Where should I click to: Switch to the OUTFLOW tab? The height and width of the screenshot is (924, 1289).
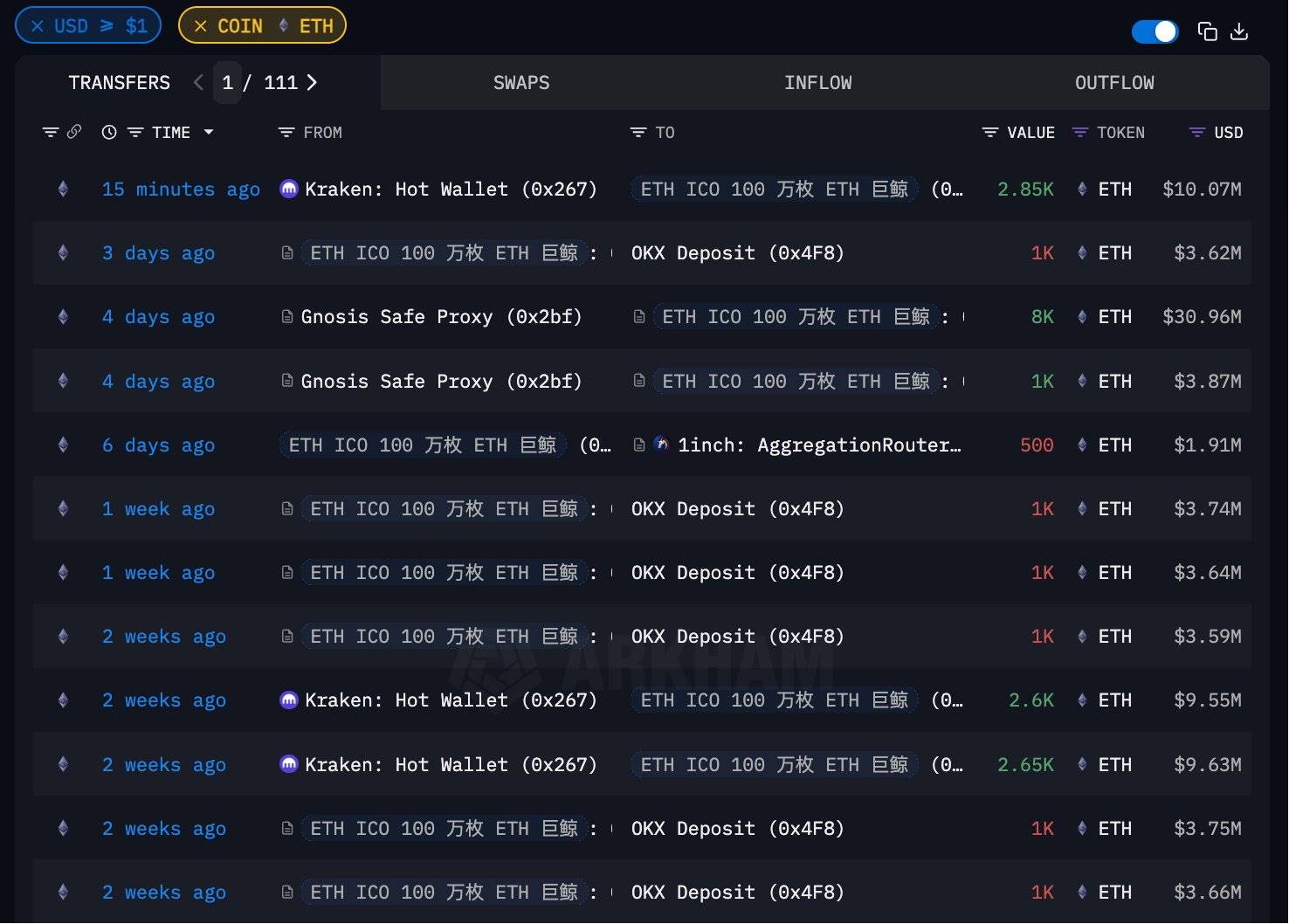tap(1114, 82)
